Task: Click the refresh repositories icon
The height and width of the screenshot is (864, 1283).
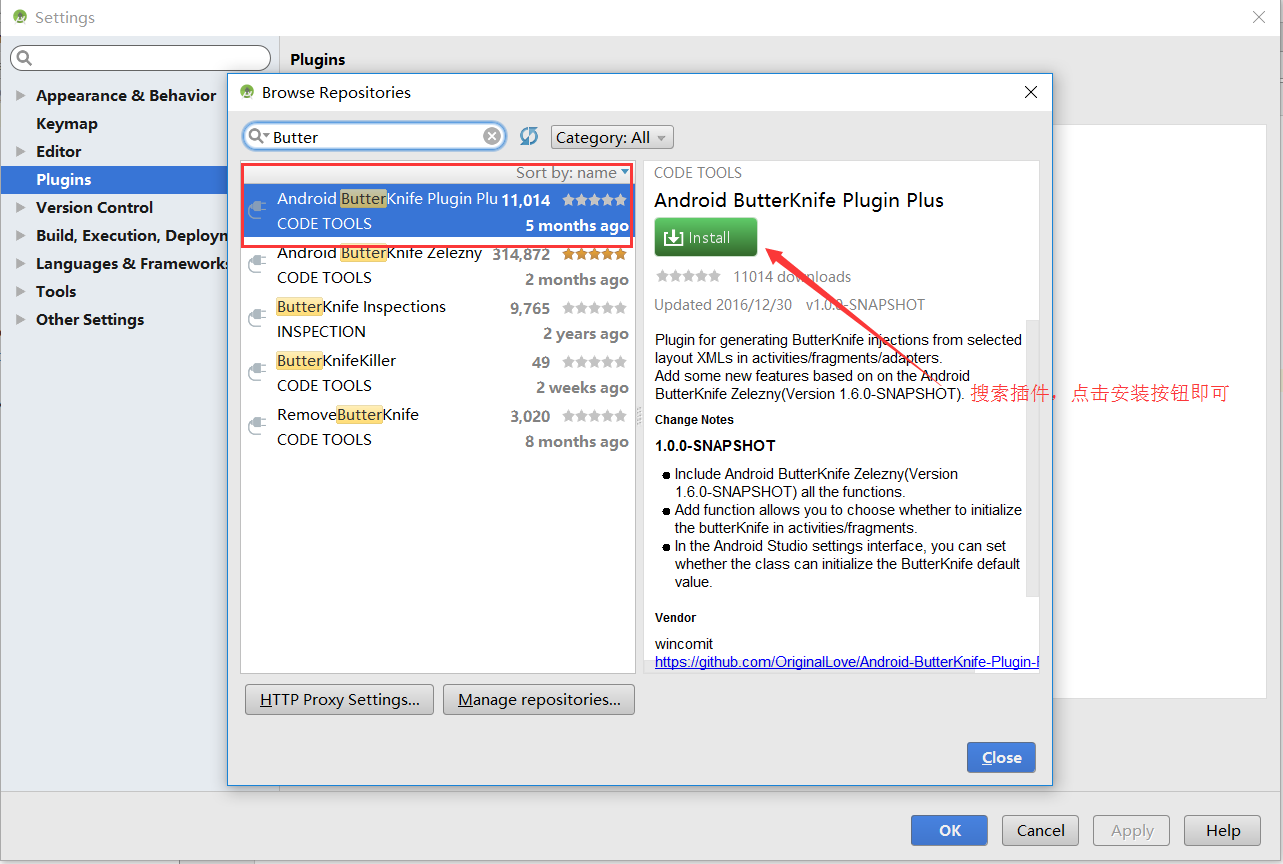Action: click(529, 136)
